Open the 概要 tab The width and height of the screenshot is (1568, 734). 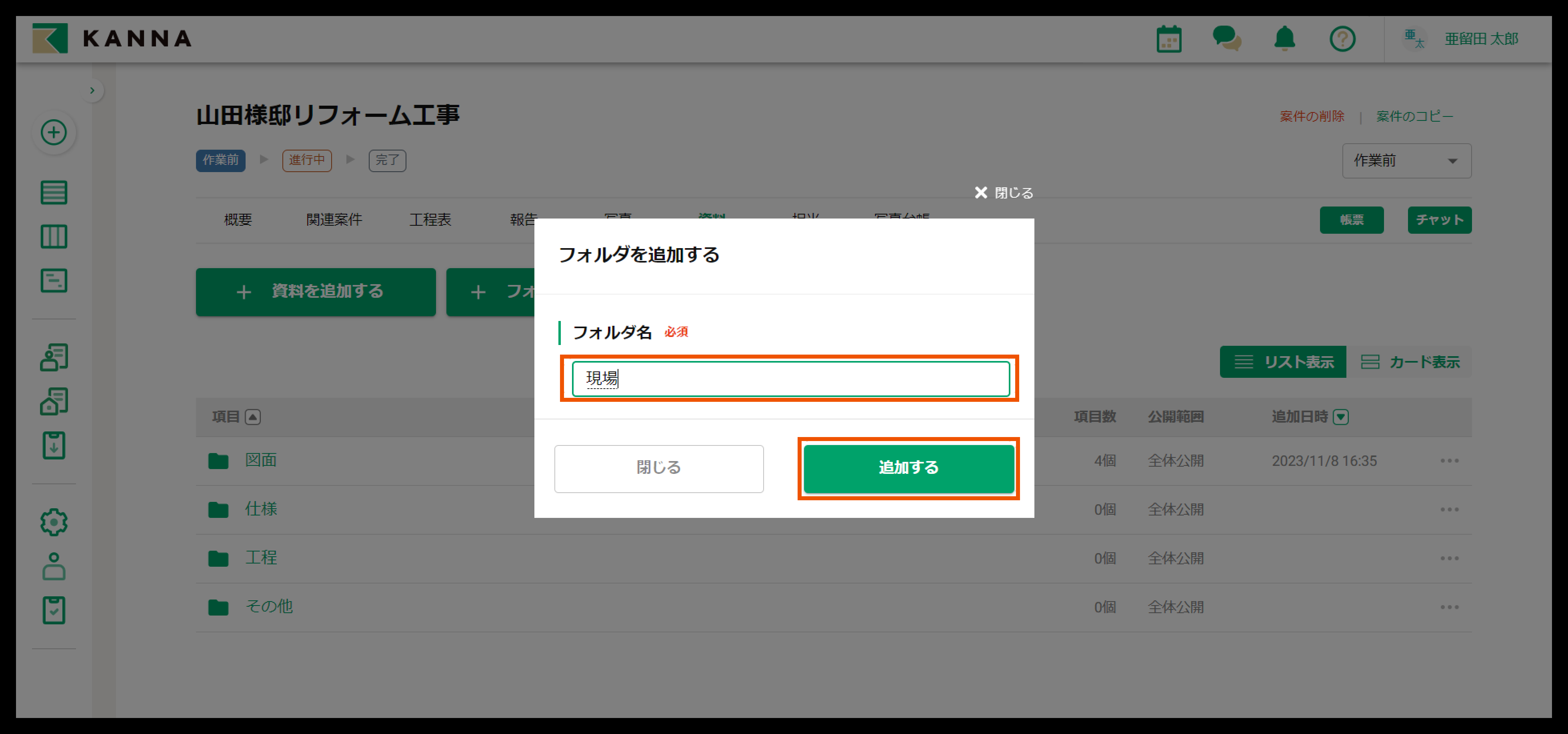coord(237,219)
